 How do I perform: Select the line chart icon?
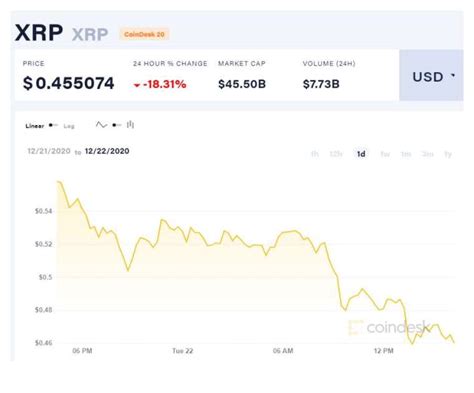(101, 125)
